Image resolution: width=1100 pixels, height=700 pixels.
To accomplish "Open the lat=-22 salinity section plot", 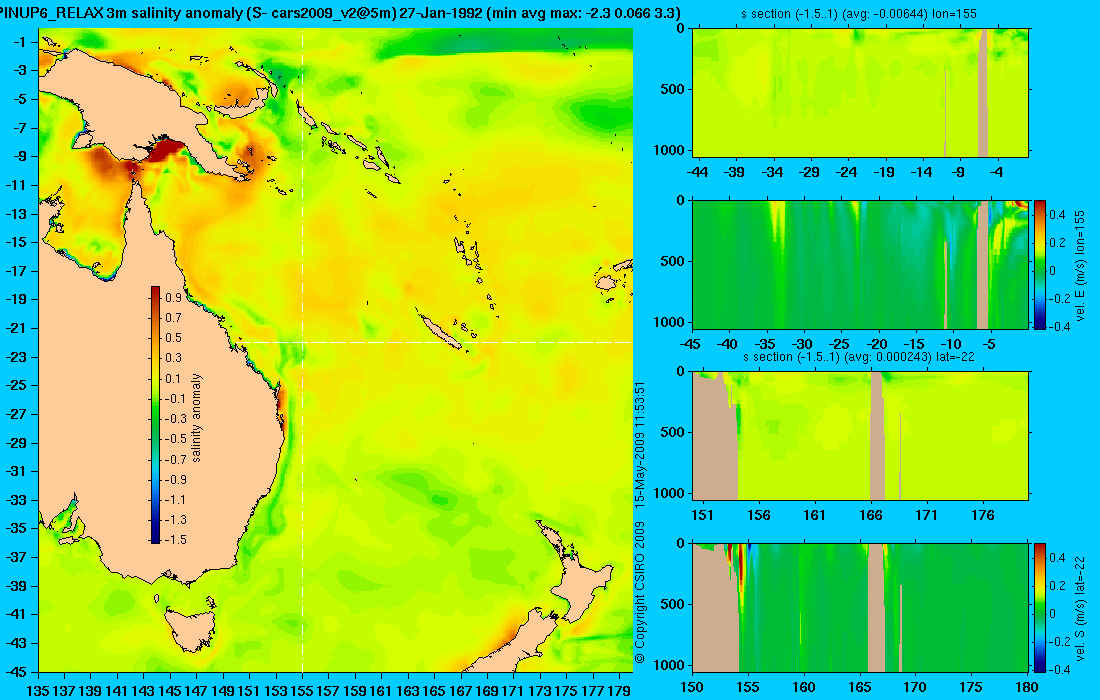I will 860,436.
